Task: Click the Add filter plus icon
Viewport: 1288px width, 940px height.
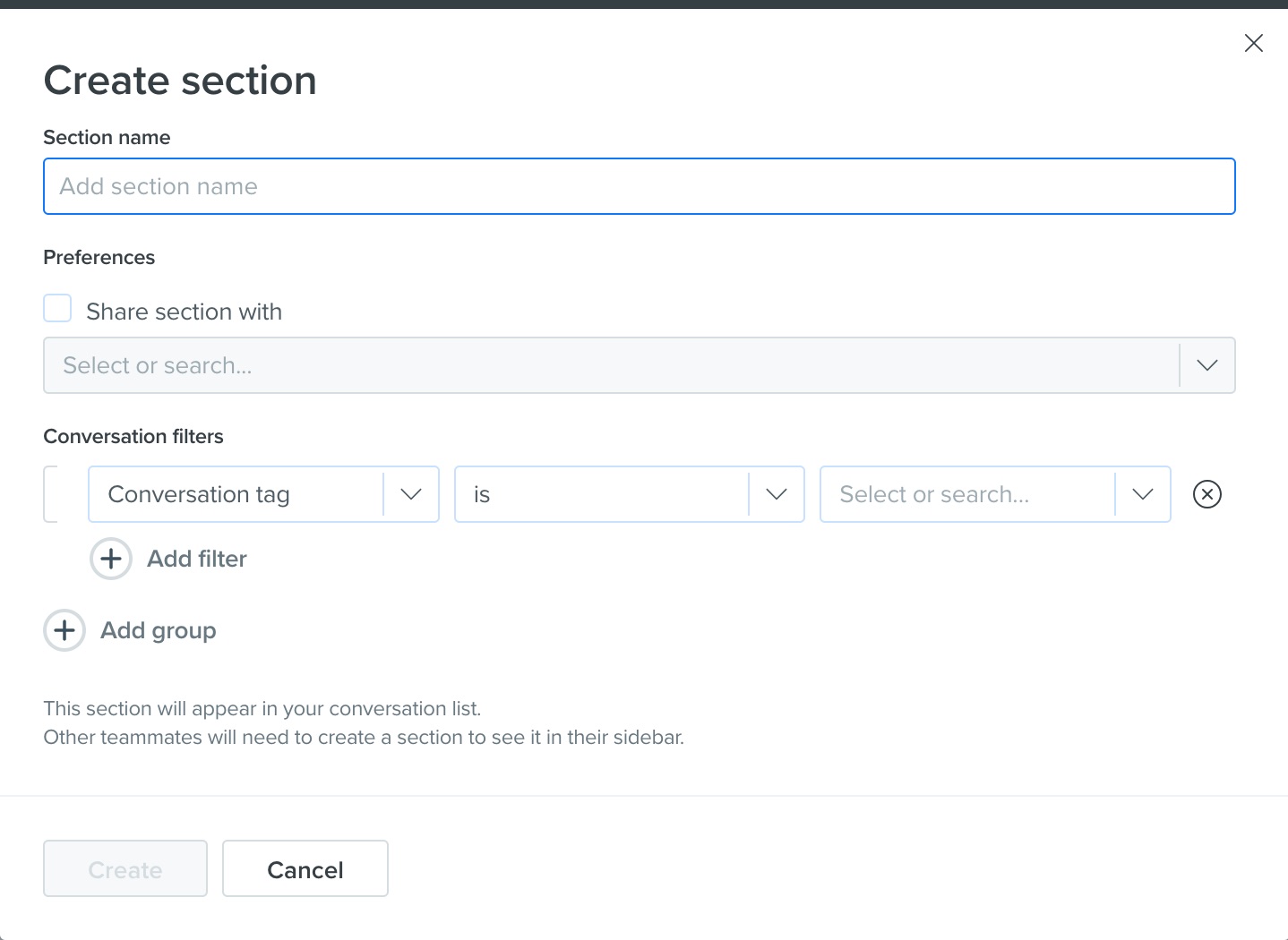Action: pyautogui.click(x=111, y=559)
